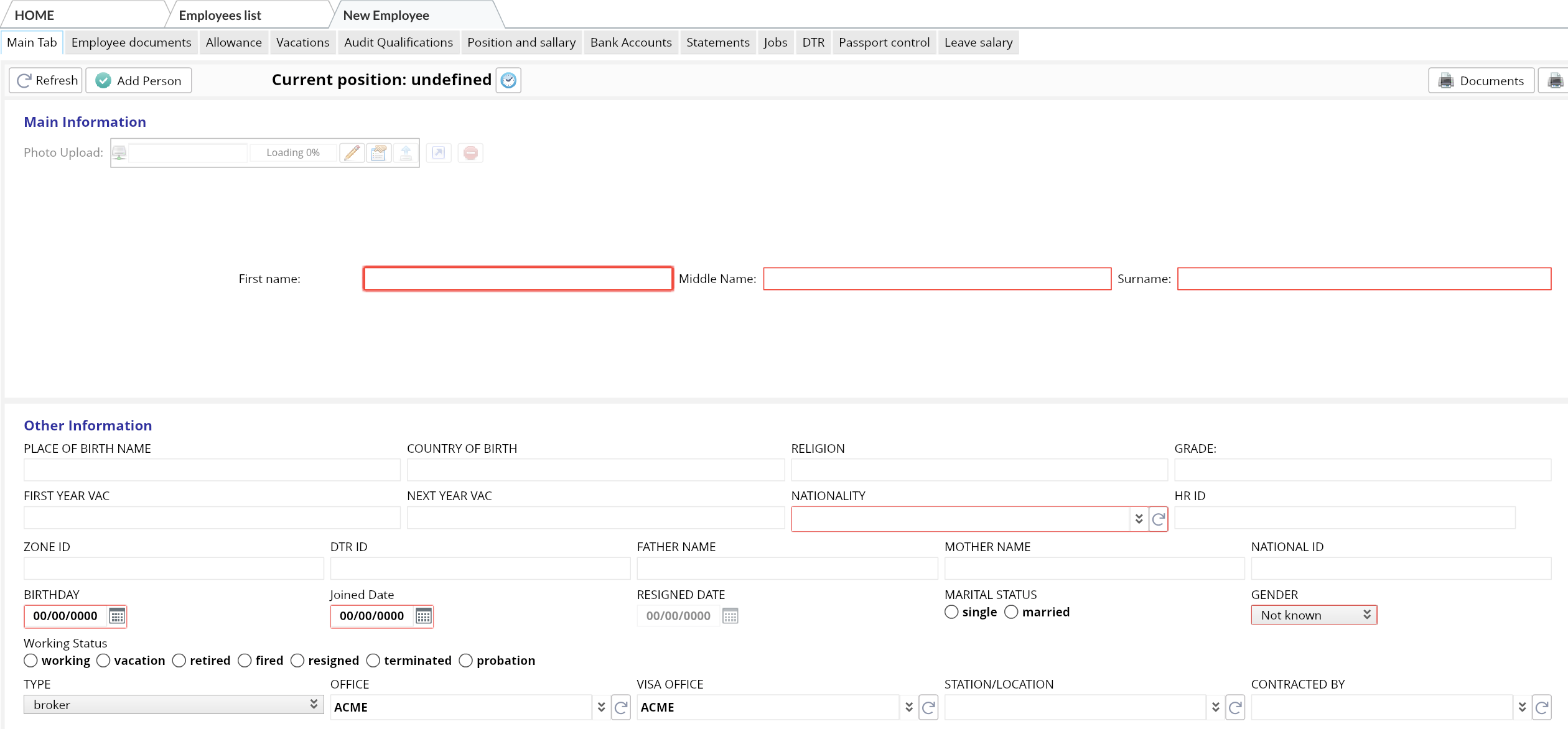Click the Documents button
The width and height of the screenshot is (1568, 729).
click(x=1481, y=80)
